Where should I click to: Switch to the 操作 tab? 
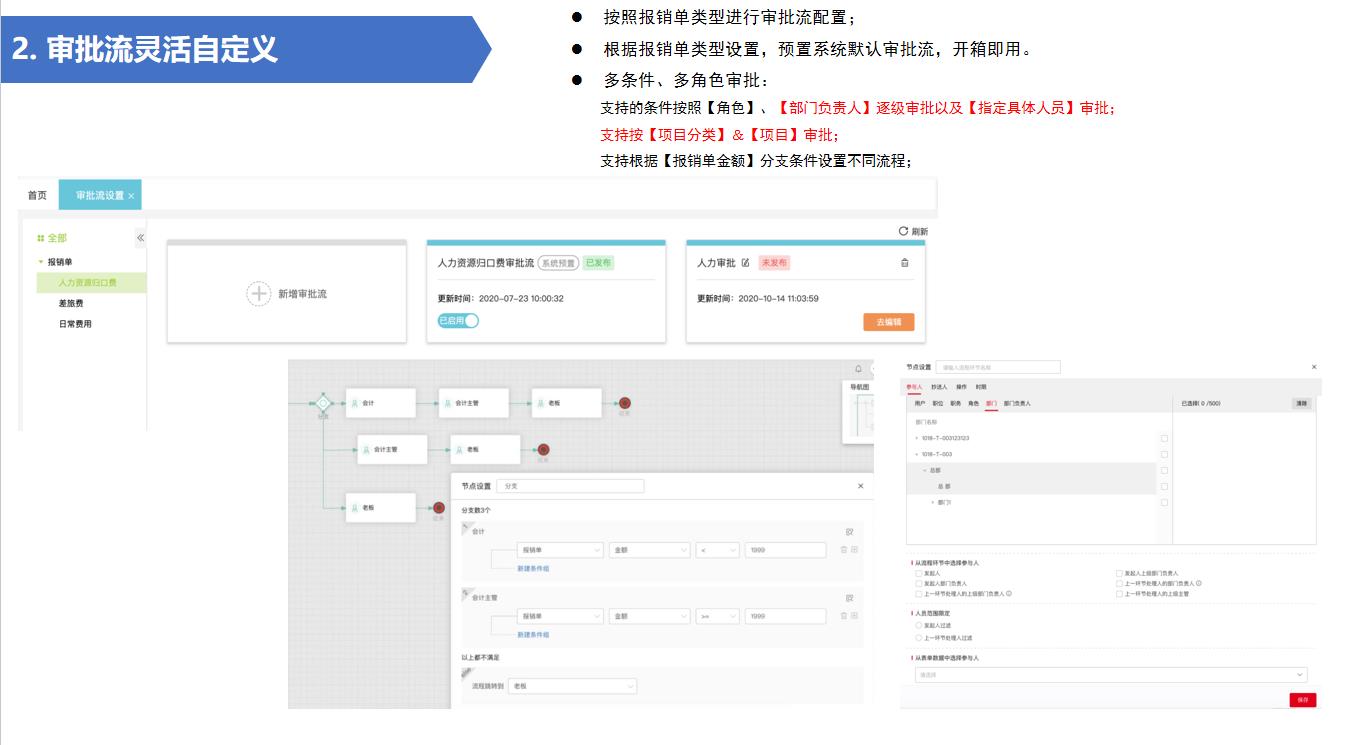click(x=961, y=386)
